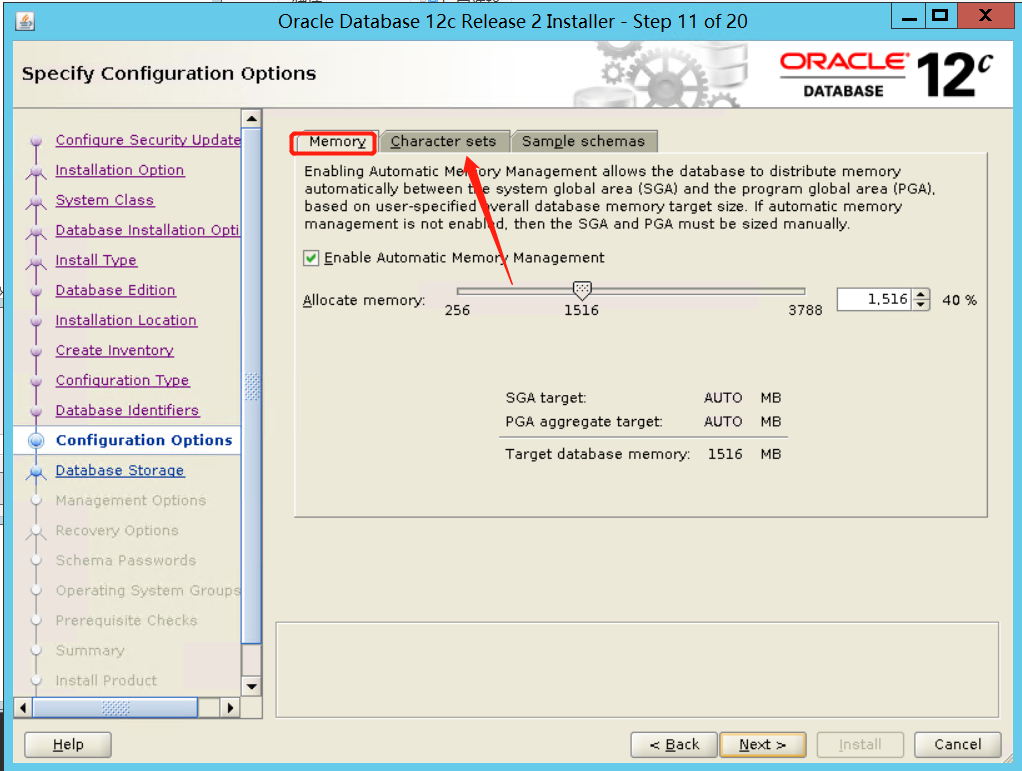Click Next to continue installation

click(763, 744)
